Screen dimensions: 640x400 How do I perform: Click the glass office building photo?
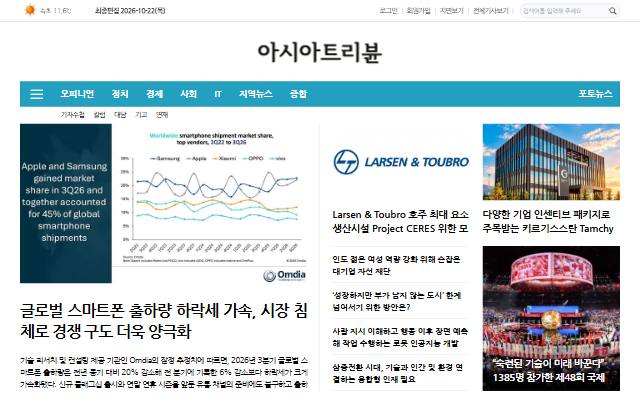[551, 162]
